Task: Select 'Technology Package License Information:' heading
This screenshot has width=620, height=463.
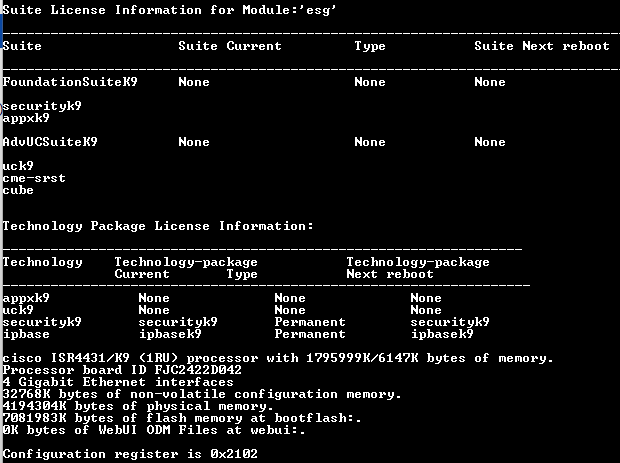Action: 158,226
